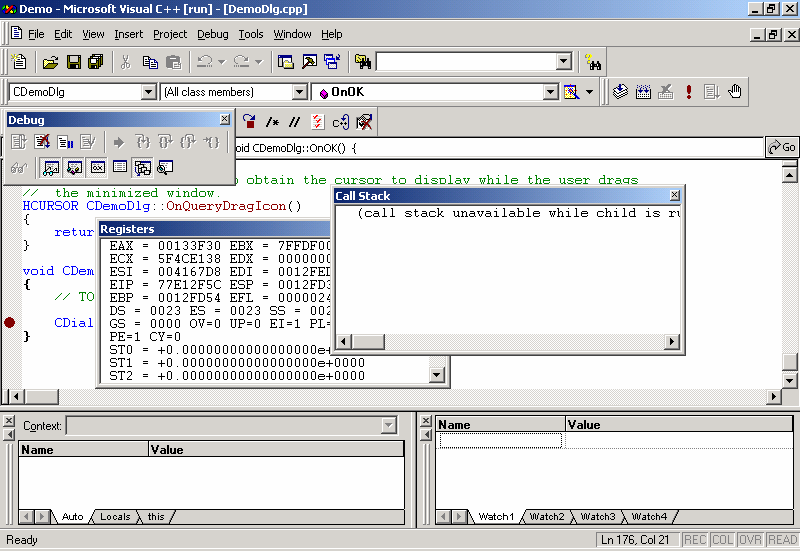Click the Registers window scroll down arrow

[437, 375]
